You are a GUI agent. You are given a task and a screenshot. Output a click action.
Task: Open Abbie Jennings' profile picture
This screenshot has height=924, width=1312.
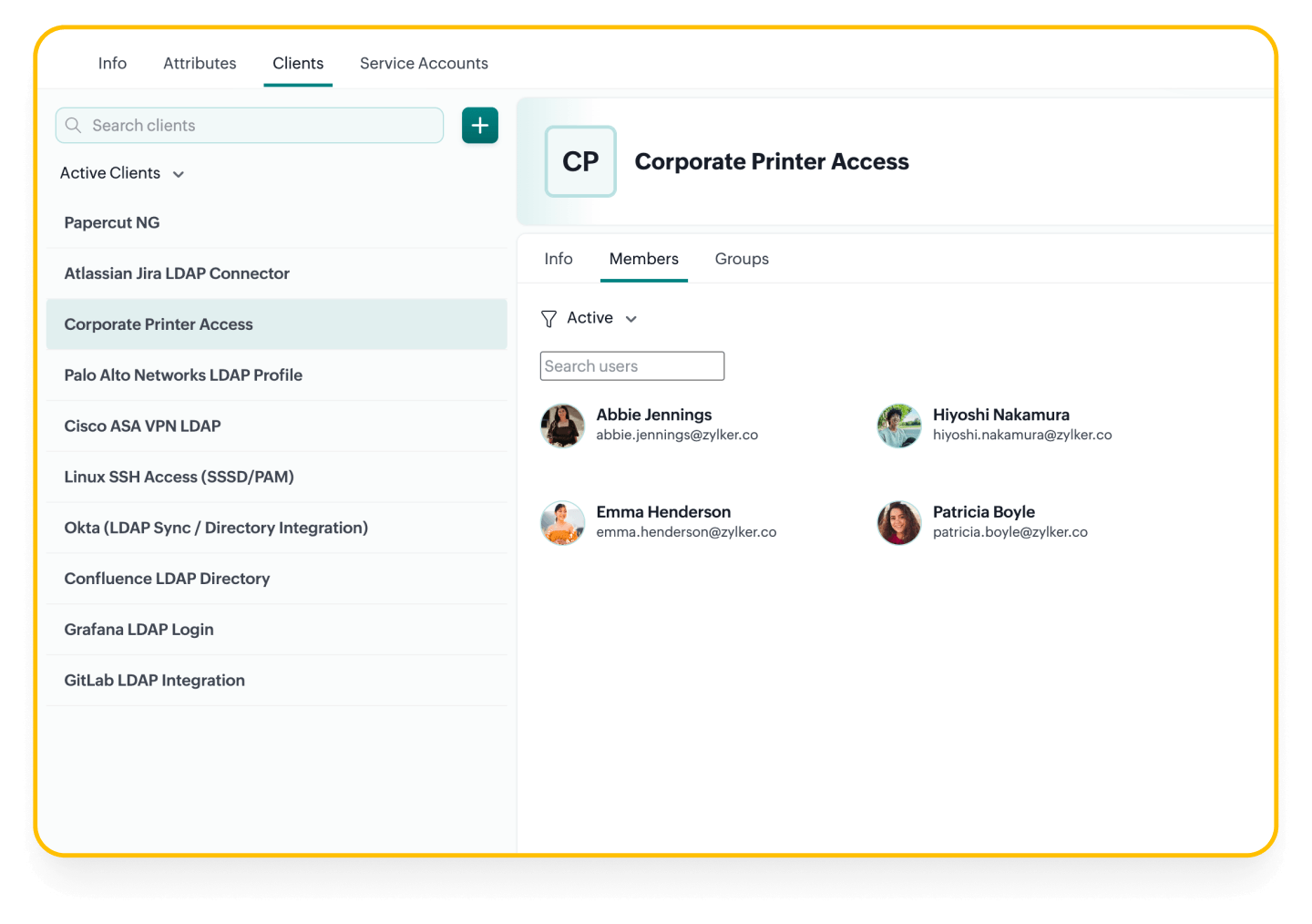pyautogui.click(x=562, y=426)
